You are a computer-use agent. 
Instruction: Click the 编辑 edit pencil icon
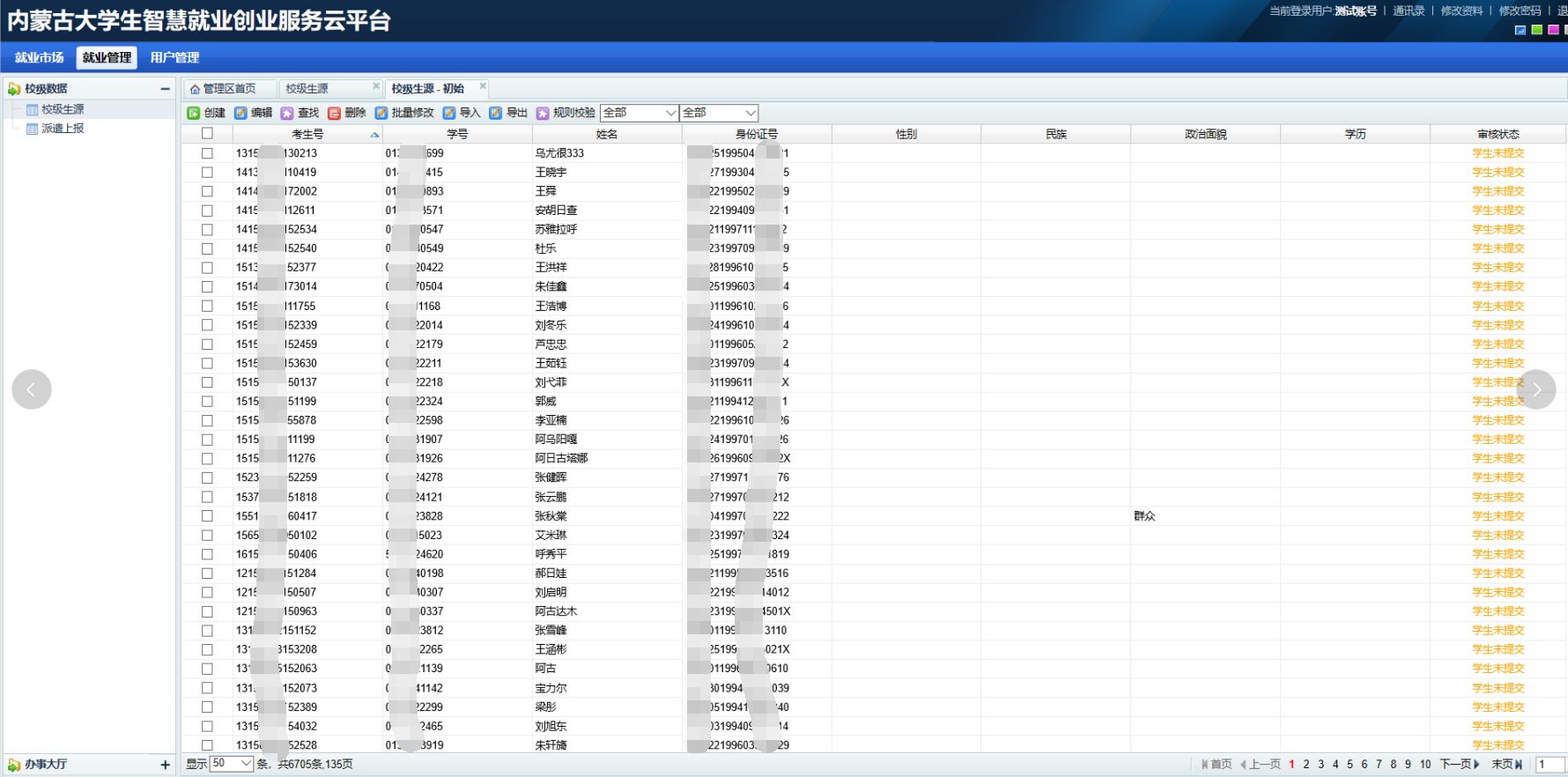(x=240, y=113)
